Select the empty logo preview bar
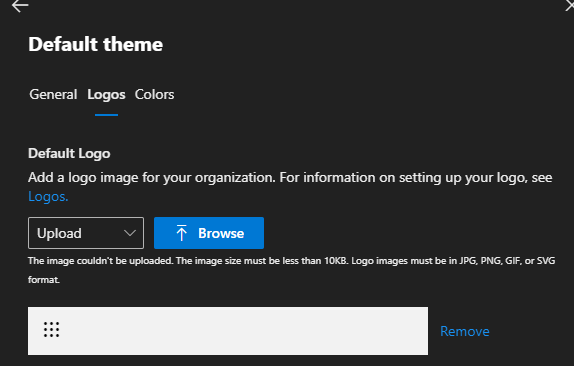The height and width of the screenshot is (366, 574). click(228, 331)
